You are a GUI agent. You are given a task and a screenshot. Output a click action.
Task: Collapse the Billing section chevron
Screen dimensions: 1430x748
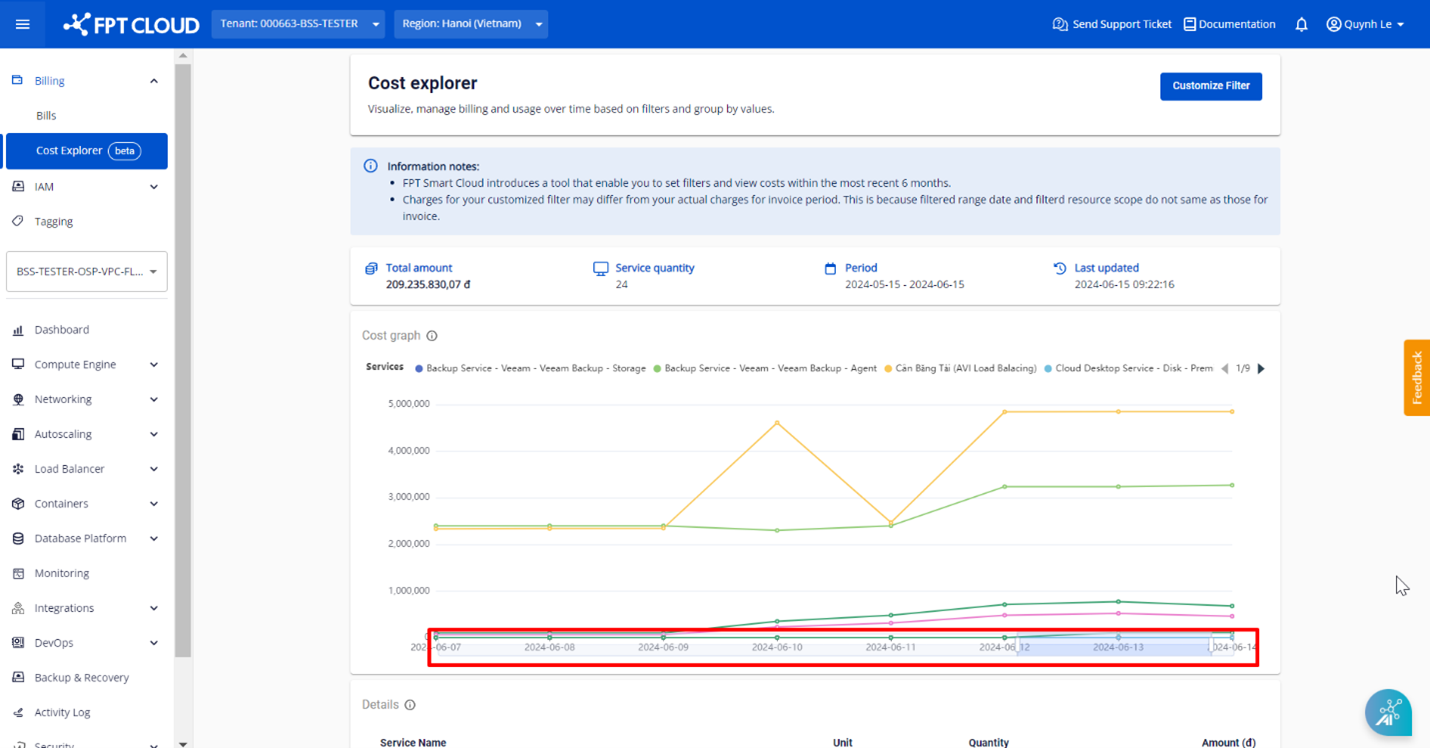pyautogui.click(x=154, y=81)
